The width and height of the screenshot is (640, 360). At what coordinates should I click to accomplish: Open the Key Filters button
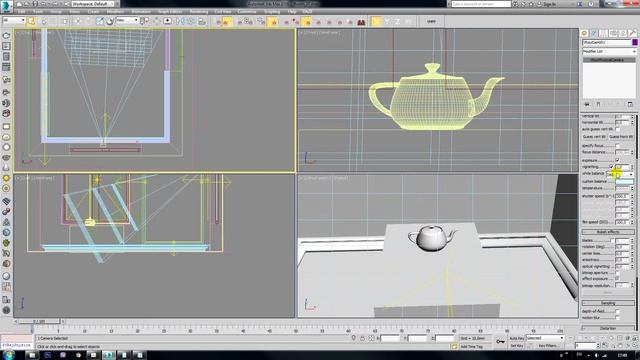coord(548,346)
